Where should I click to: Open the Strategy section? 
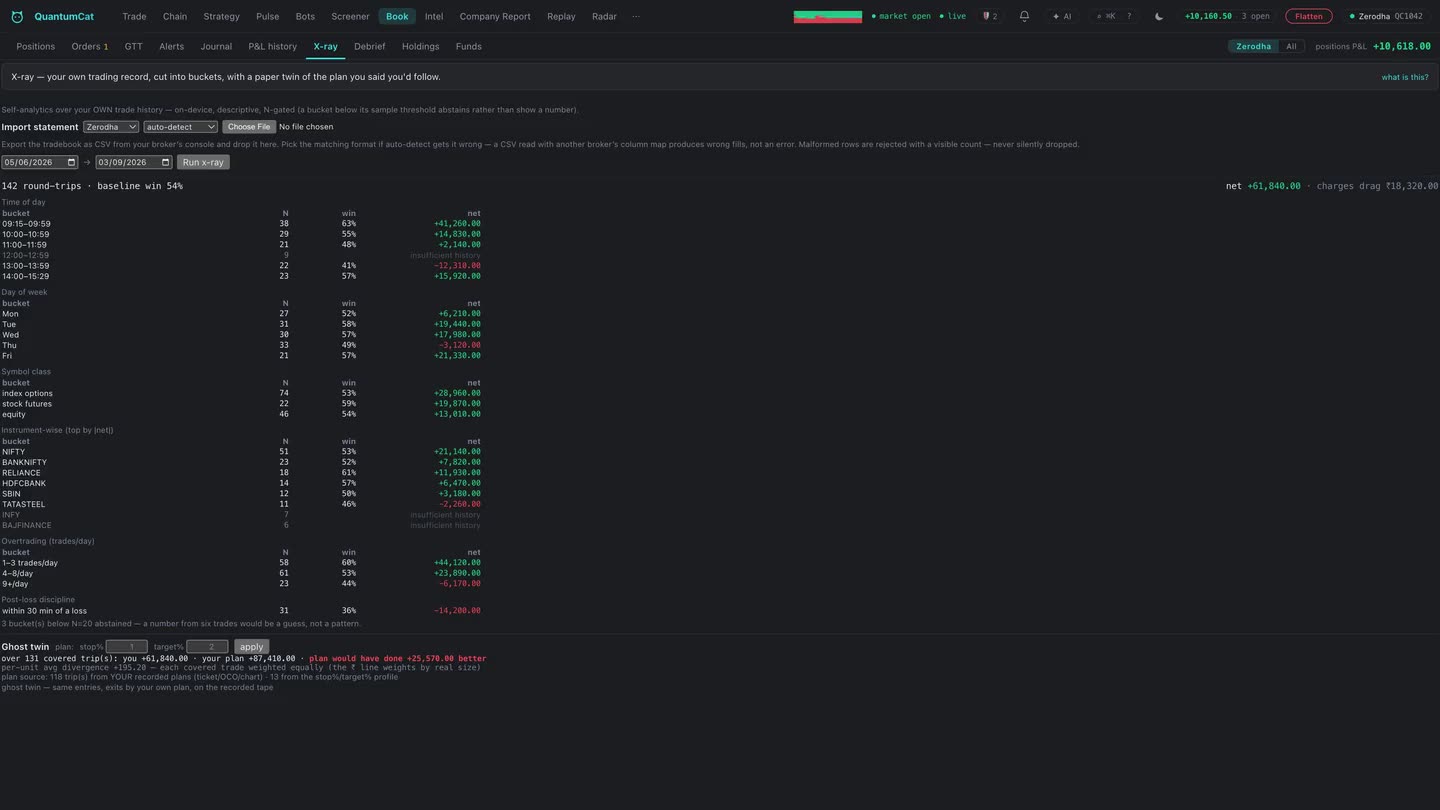(221, 17)
